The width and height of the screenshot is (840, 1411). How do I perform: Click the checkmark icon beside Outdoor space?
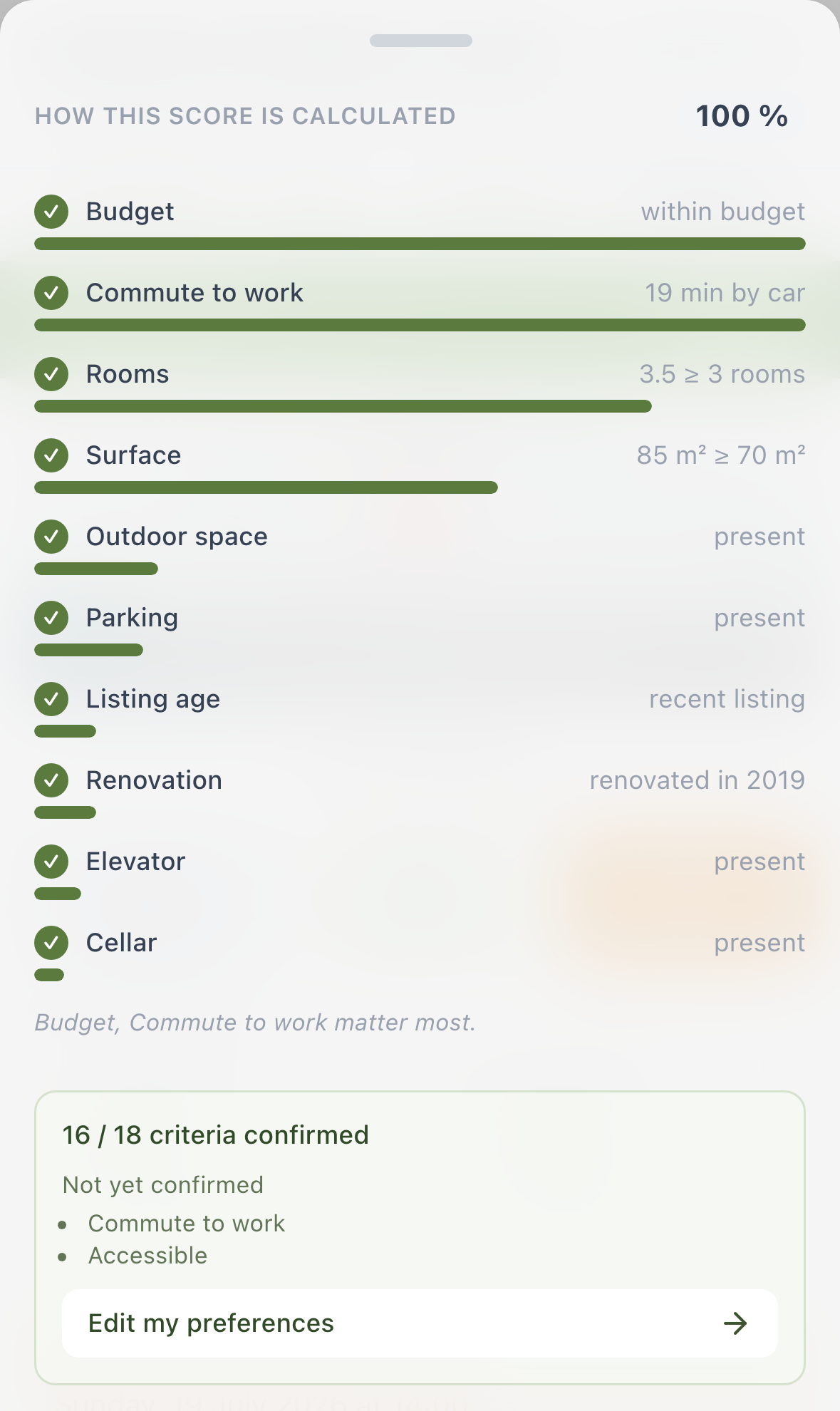pos(51,537)
